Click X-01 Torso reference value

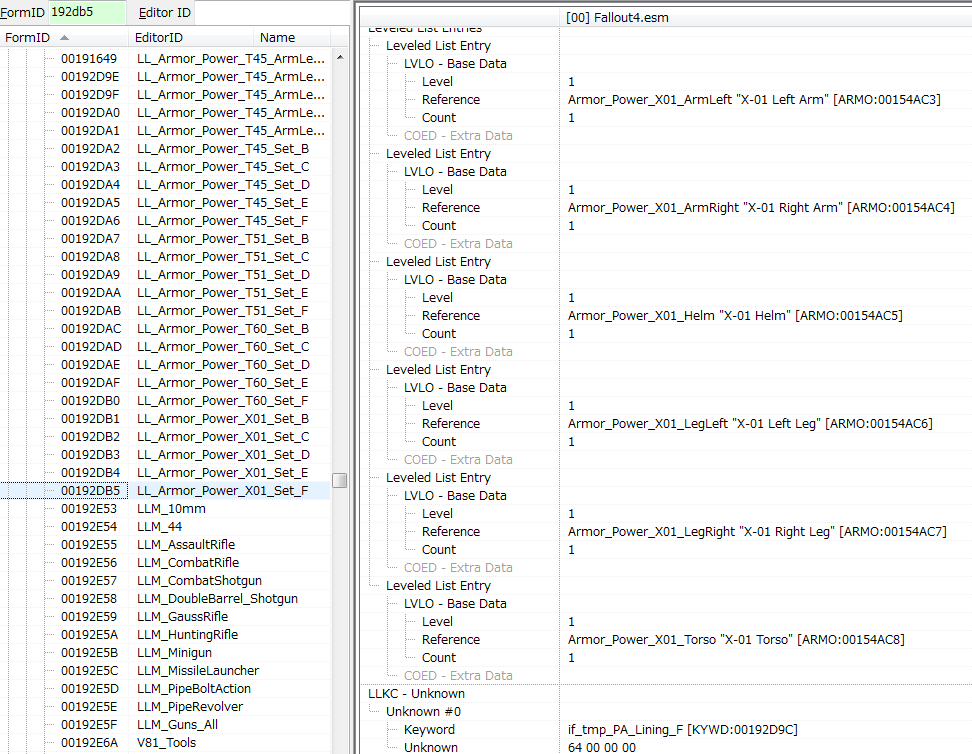(736, 639)
